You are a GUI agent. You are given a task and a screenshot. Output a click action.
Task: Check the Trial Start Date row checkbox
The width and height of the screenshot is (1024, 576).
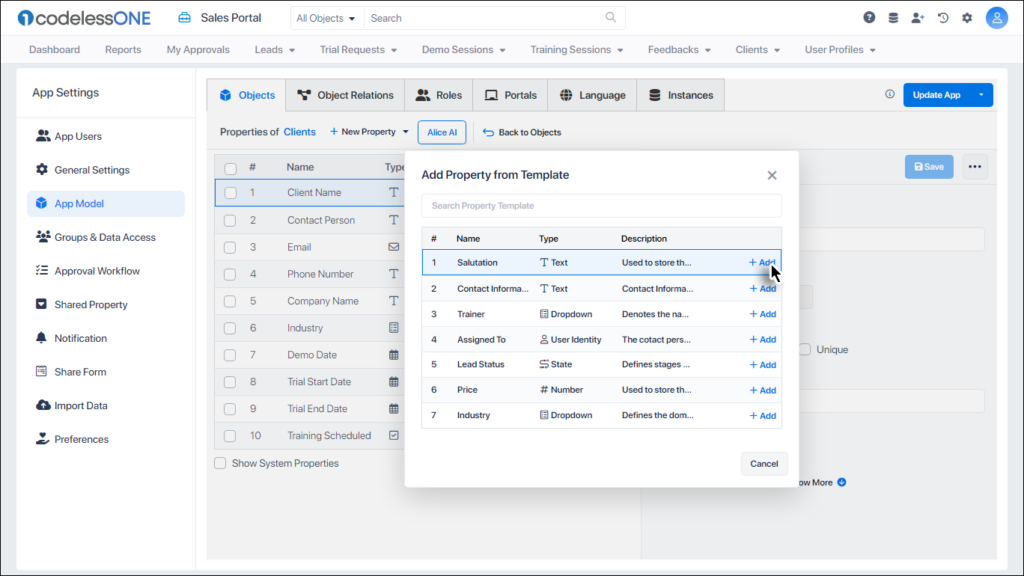coord(230,382)
